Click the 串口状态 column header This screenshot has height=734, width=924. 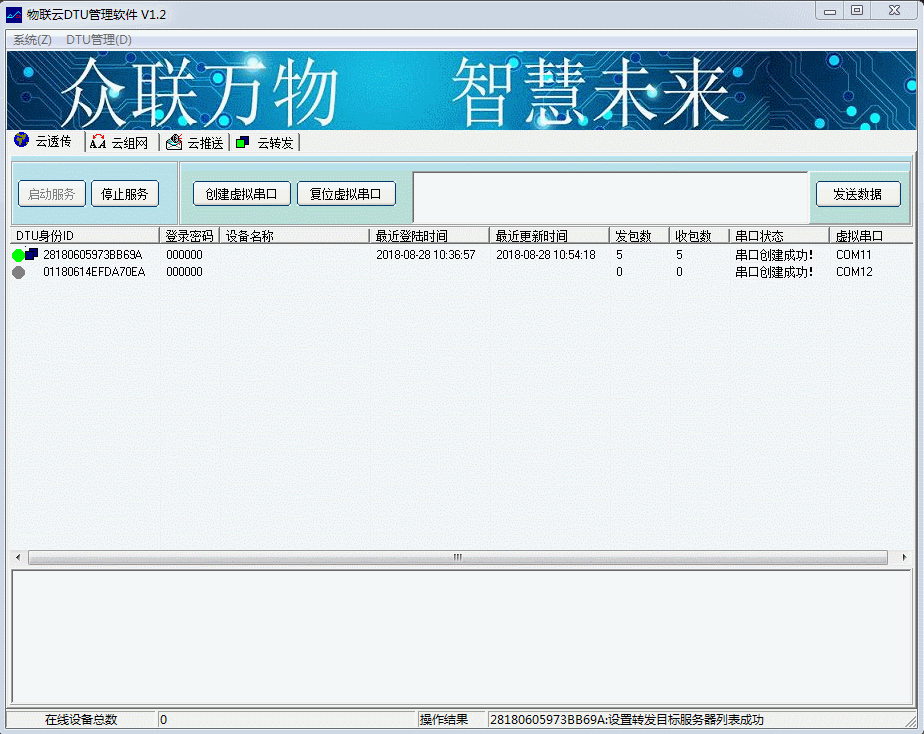tap(779, 236)
